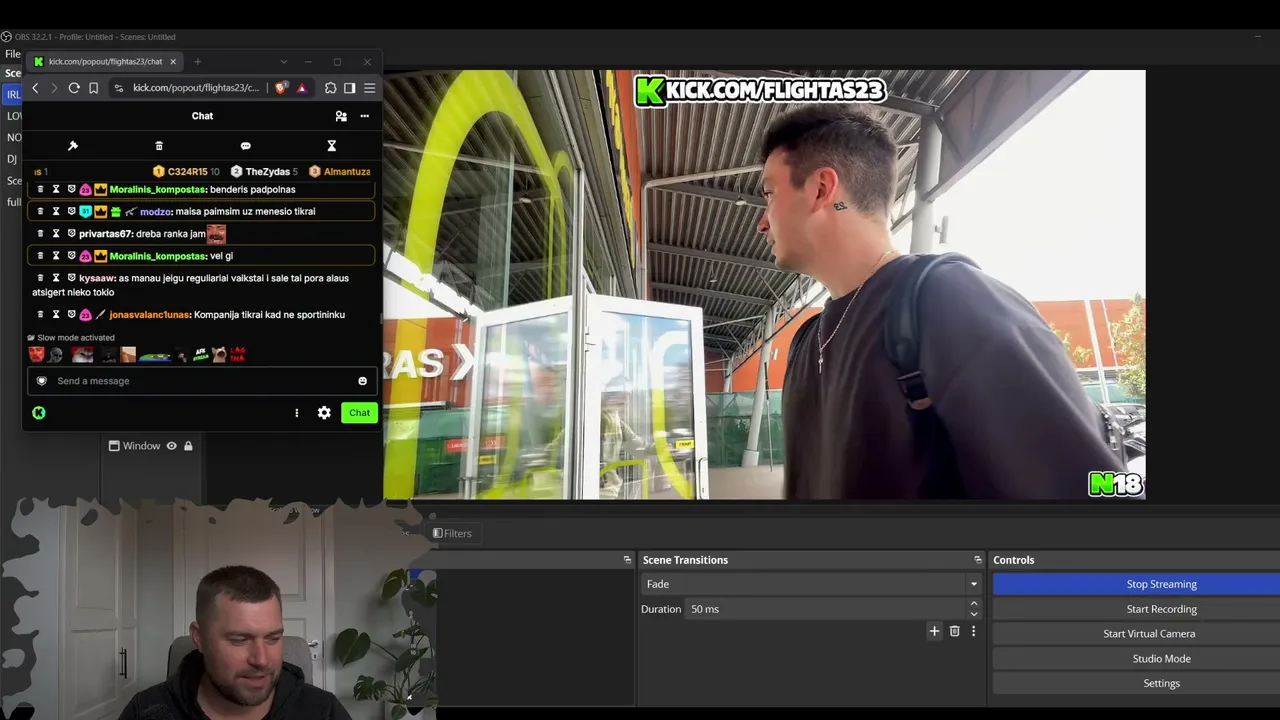
Task: Remove the selected scene transition
Action: point(954,631)
